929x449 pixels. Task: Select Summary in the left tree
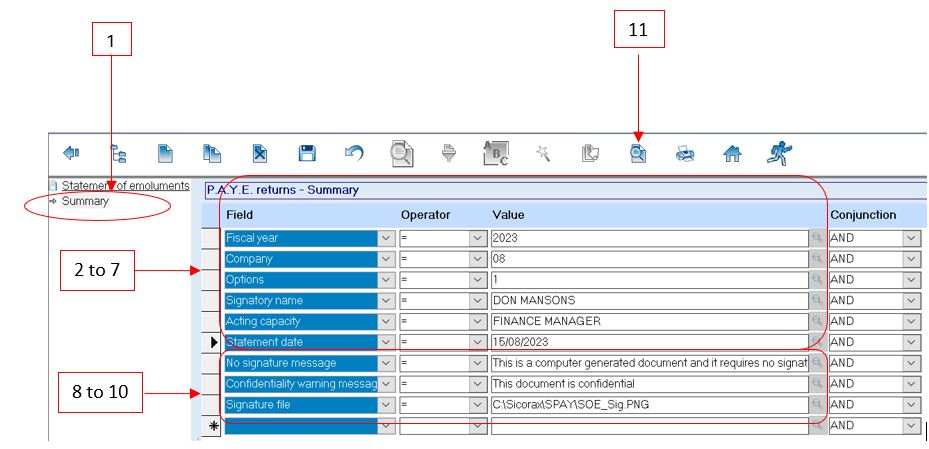[85, 201]
